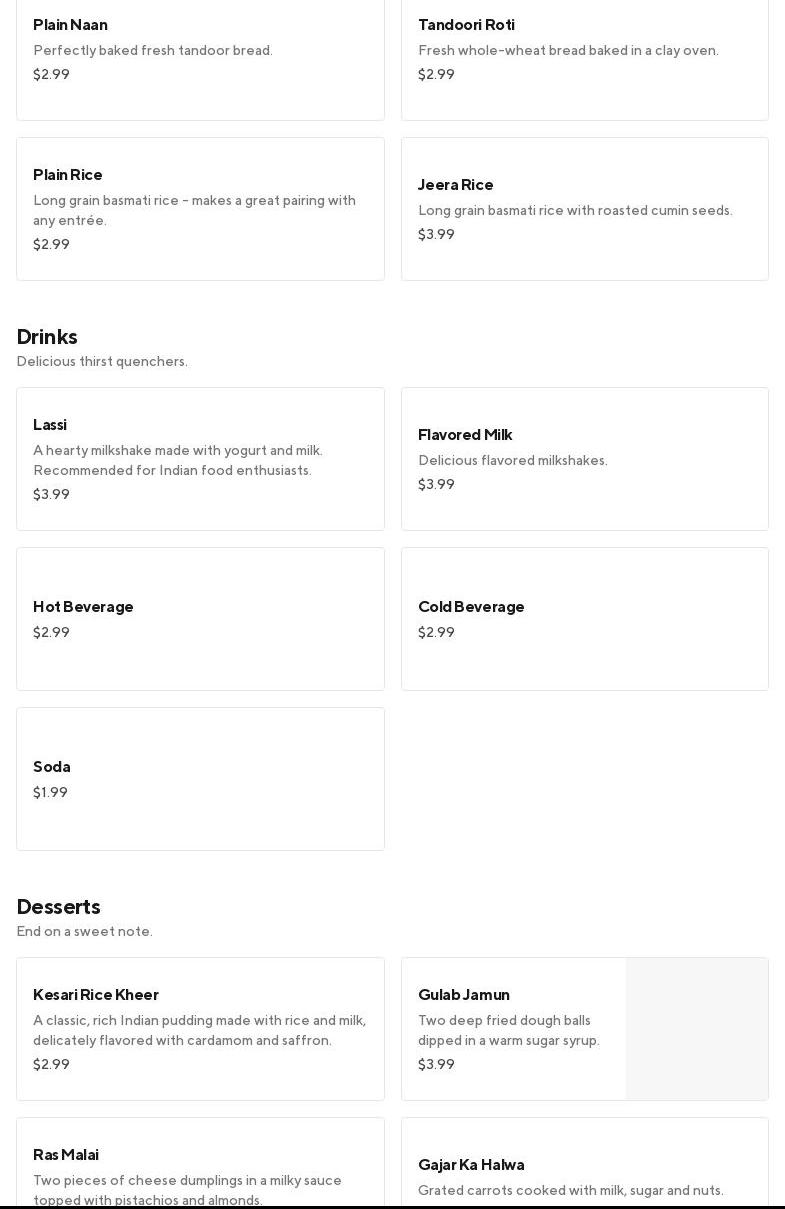
Task: Click the "End on a sweet note" subtitle
Action: (x=85, y=932)
